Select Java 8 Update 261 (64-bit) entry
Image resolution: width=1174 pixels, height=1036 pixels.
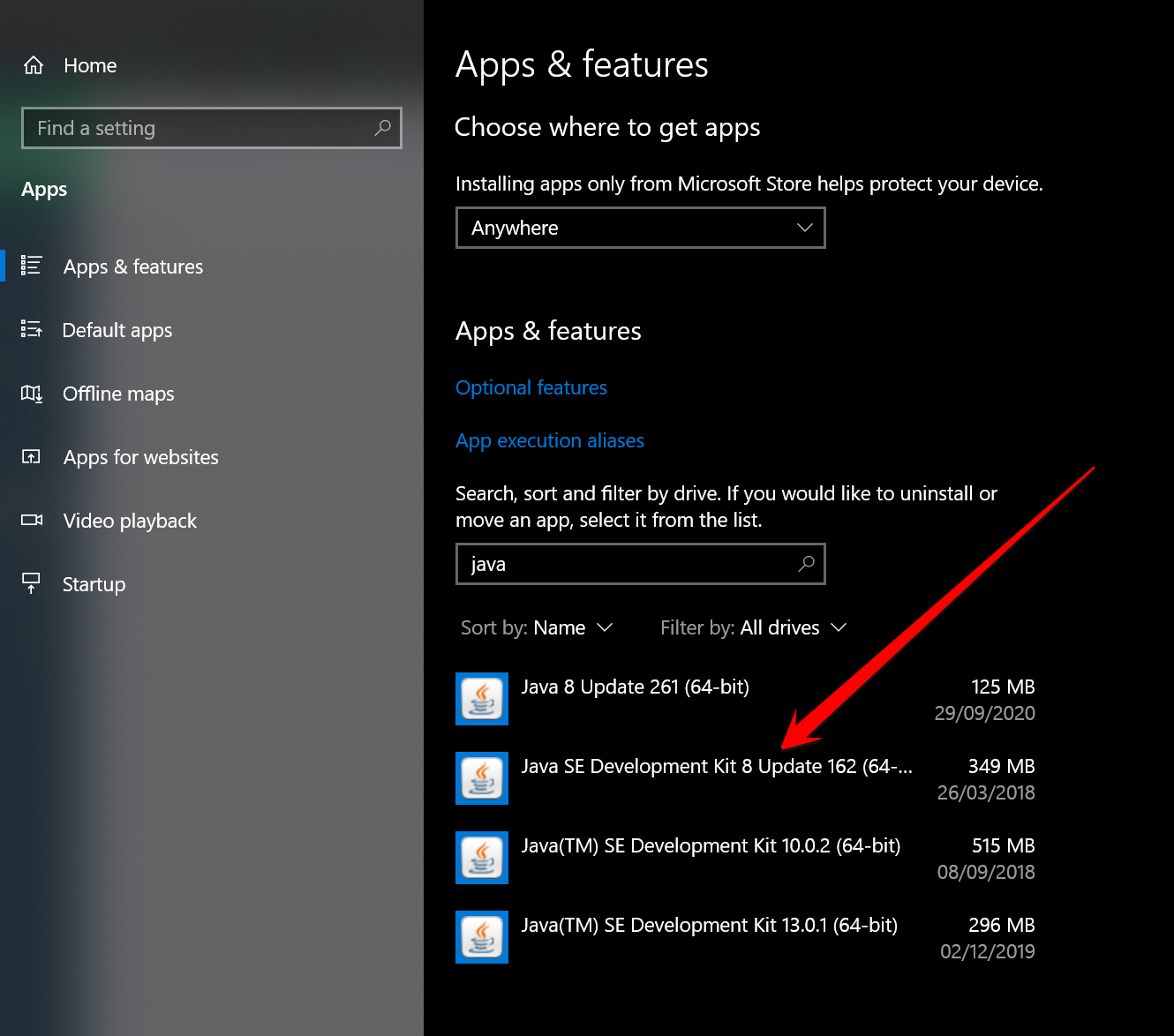[x=746, y=699]
